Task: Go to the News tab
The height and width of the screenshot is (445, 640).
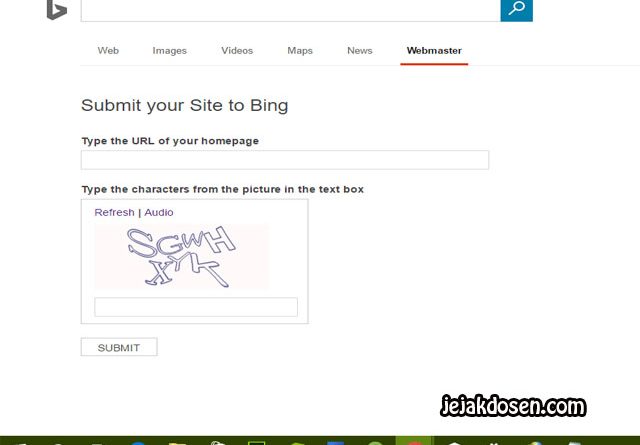Action: coord(360,51)
